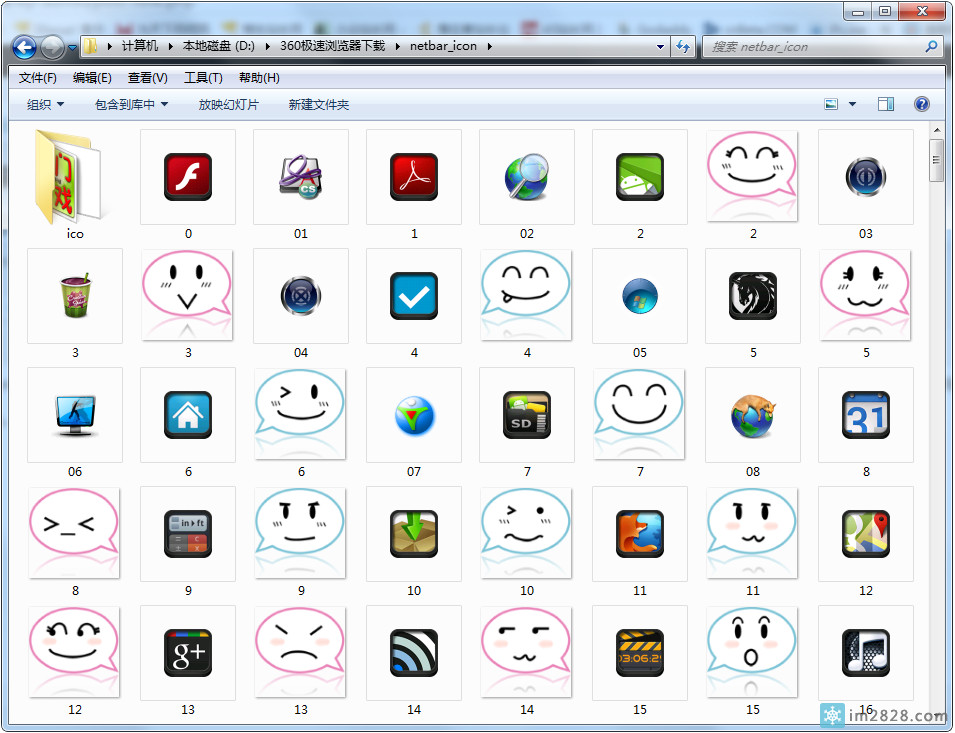Select the blue checkmark icon file named 4

coord(414,297)
